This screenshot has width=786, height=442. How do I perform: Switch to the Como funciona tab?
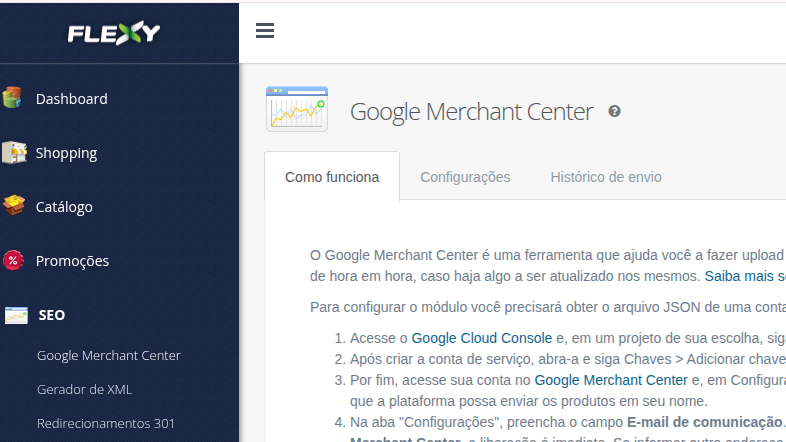332,177
